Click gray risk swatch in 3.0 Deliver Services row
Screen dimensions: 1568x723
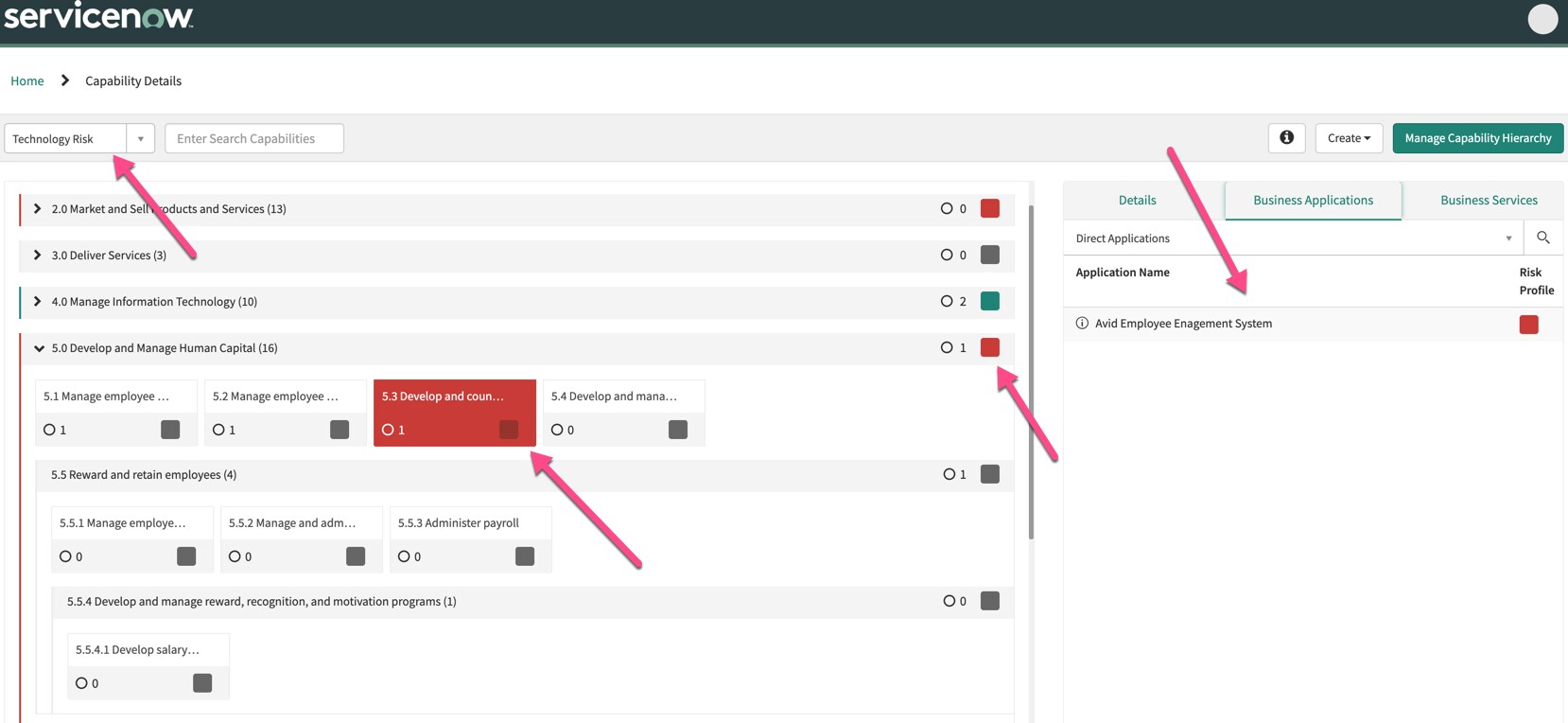pos(990,255)
